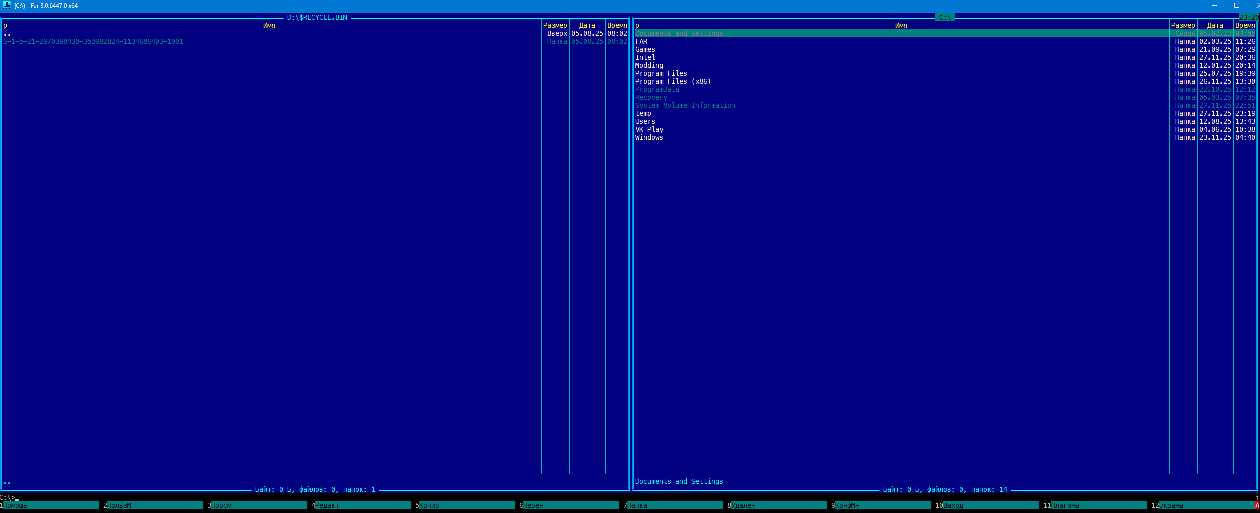Click the F6 Перен key bar button
This screenshot has width=1260, height=513.
pyautogui.click(x=570, y=506)
